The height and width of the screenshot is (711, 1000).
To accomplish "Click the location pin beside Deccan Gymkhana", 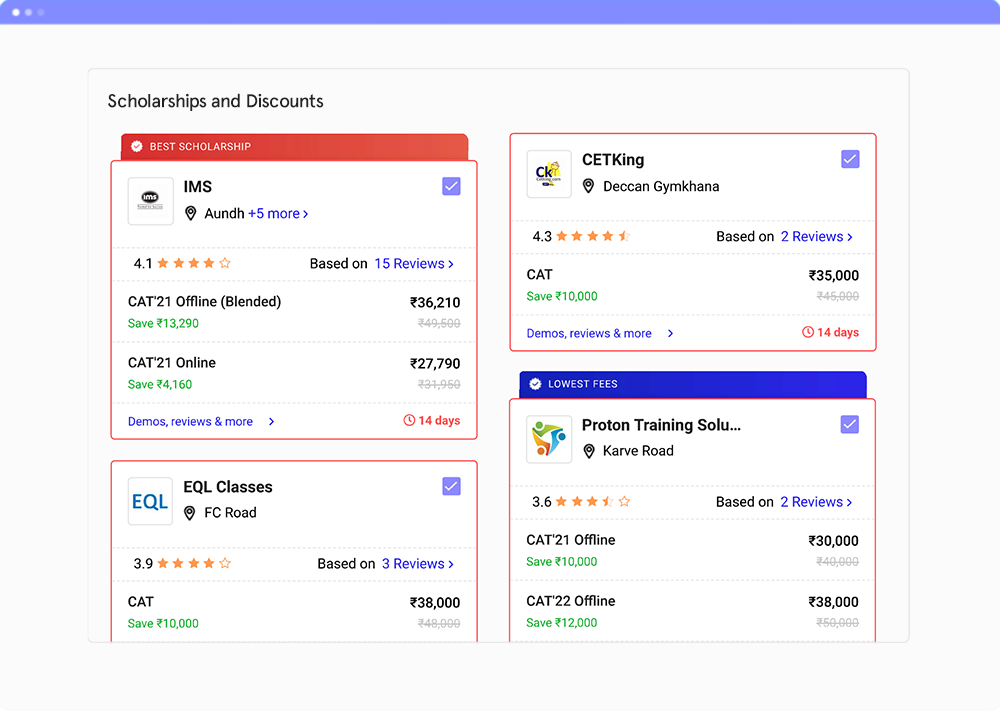I will [x=589, y=186].
